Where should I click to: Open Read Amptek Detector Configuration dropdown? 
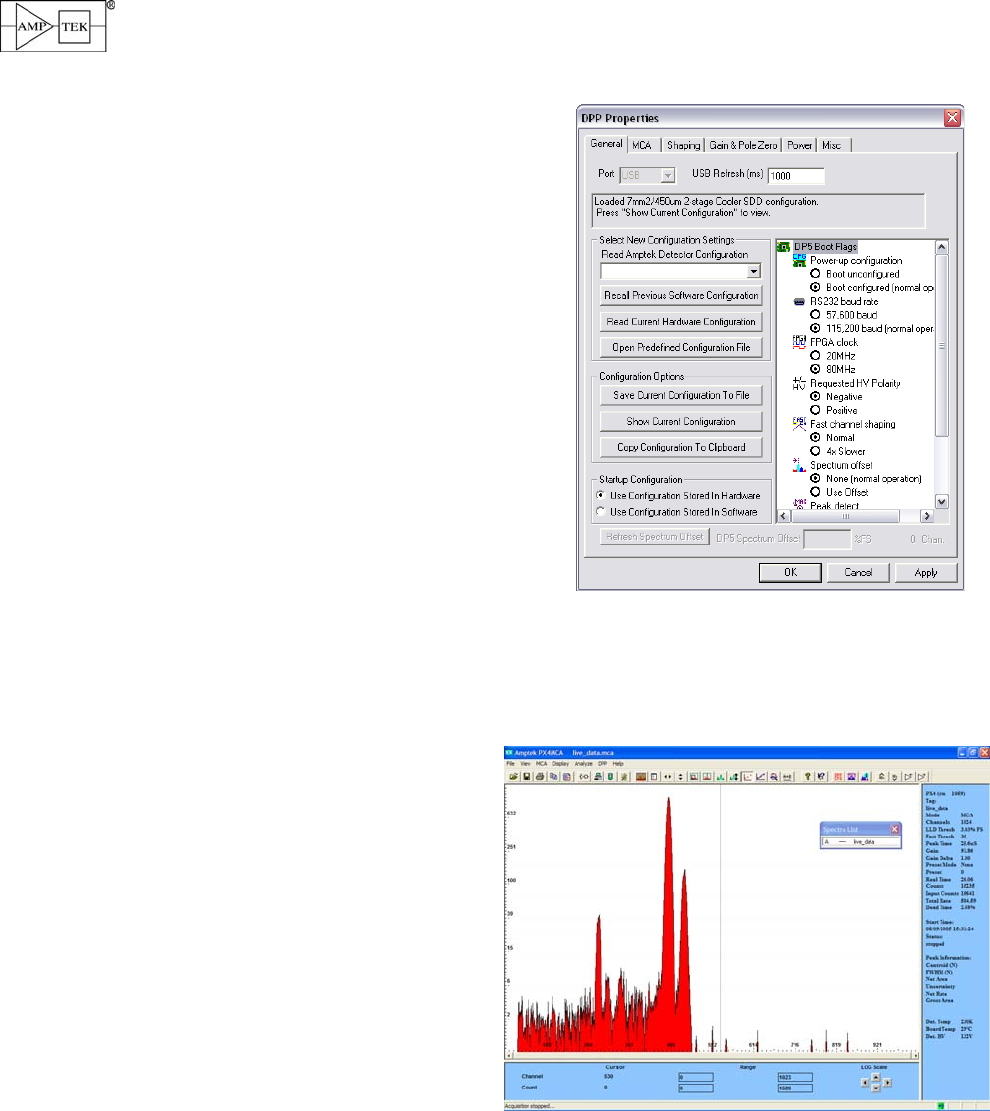tap(753, 271)
